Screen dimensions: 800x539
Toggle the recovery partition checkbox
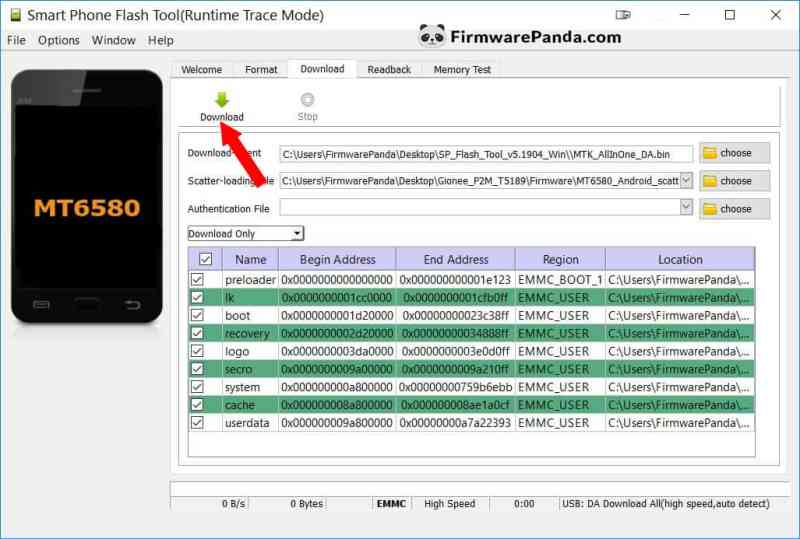(x=197, y=333)
